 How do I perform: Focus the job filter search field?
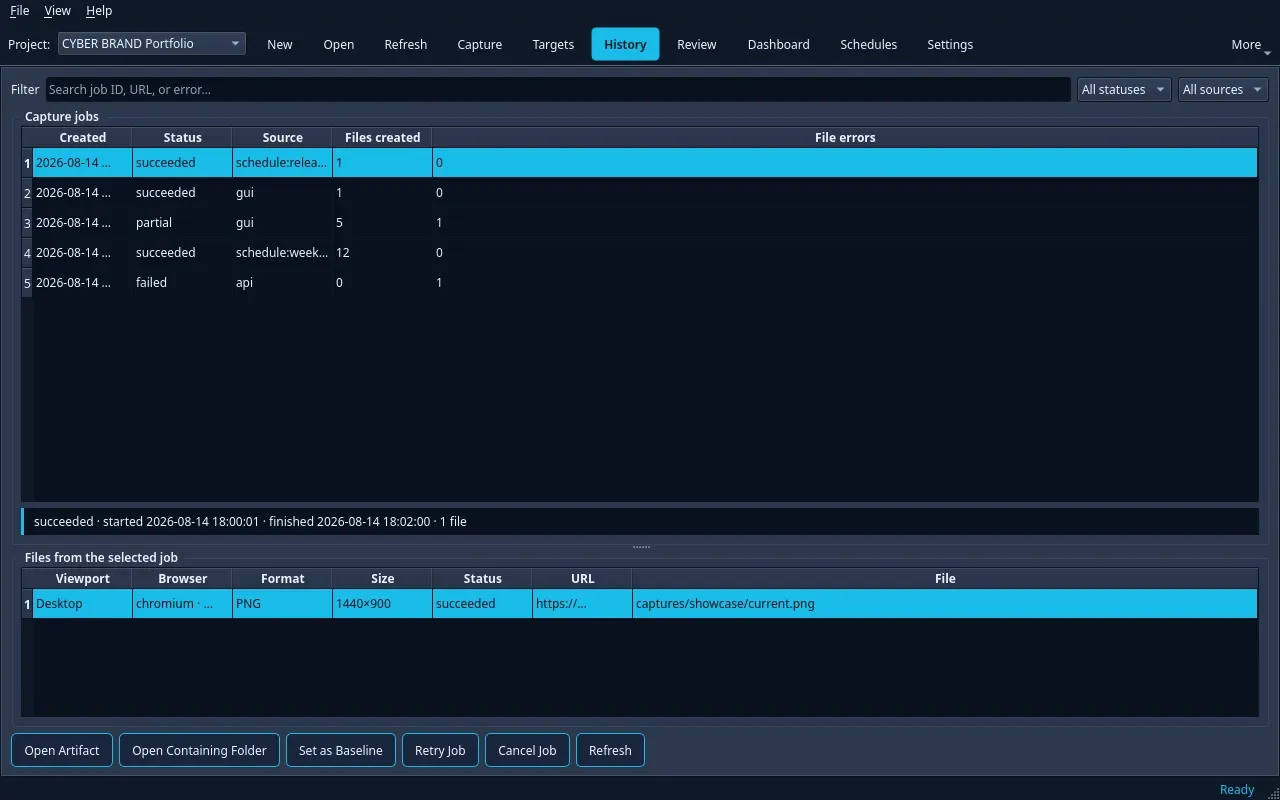(x=558, y=89)
